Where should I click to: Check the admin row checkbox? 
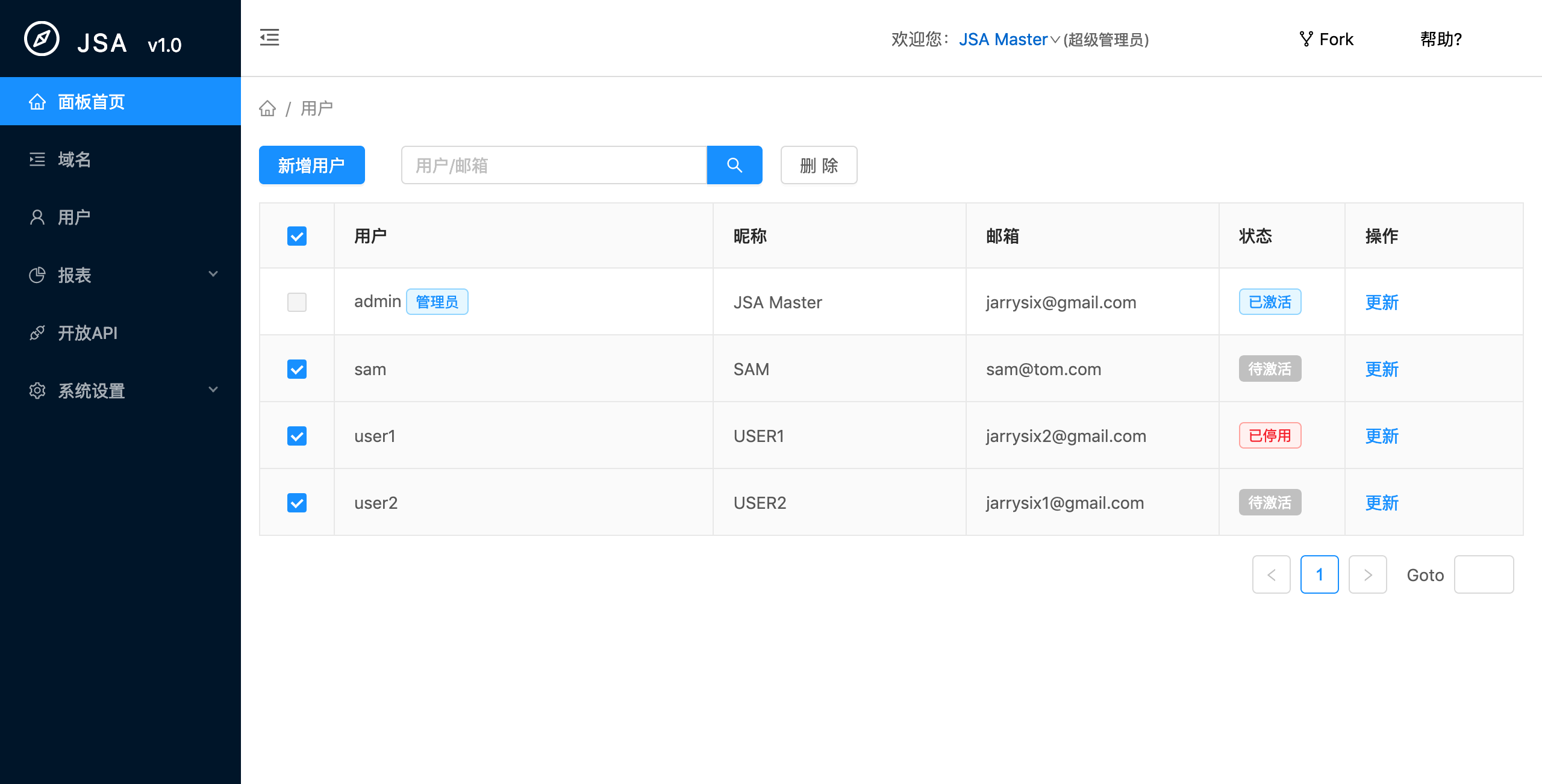(297, 302)
